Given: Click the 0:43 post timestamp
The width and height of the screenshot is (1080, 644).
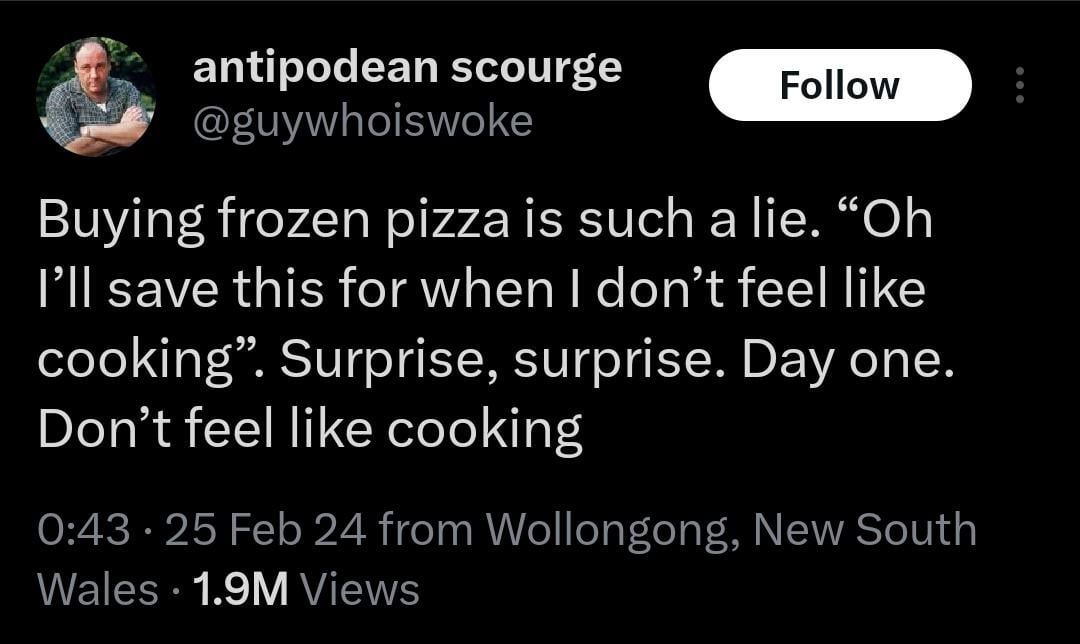Looking at the screenshot, I should [x=82, y=530].
